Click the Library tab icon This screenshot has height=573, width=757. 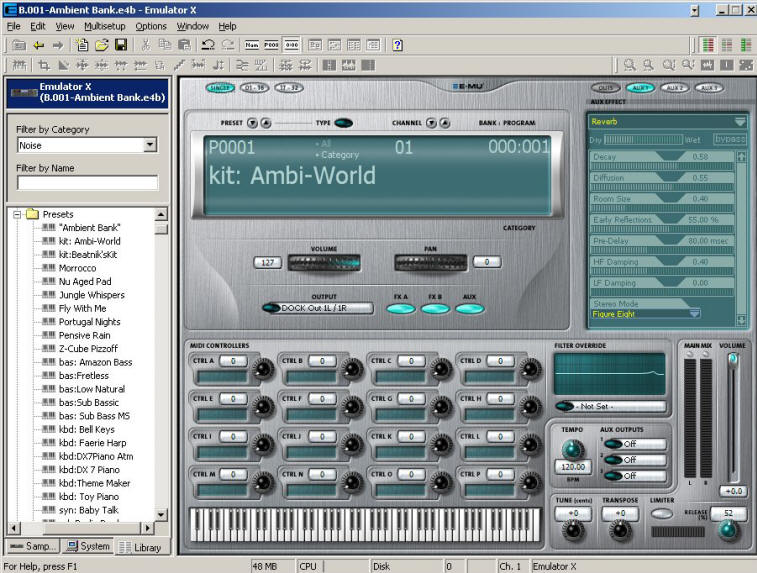coord(125,547)
